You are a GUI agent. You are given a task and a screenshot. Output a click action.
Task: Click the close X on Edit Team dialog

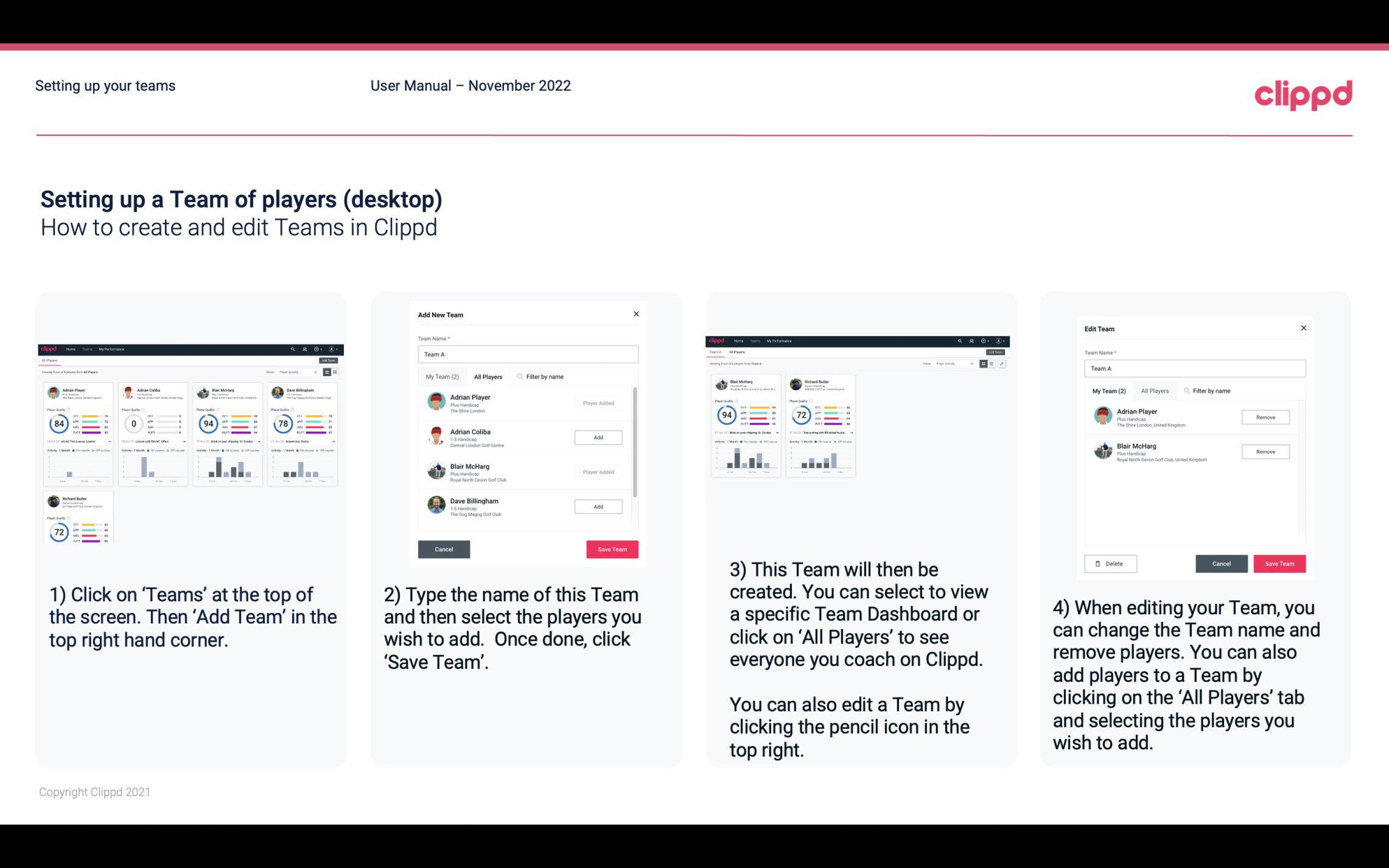[x=1304, y=329]
